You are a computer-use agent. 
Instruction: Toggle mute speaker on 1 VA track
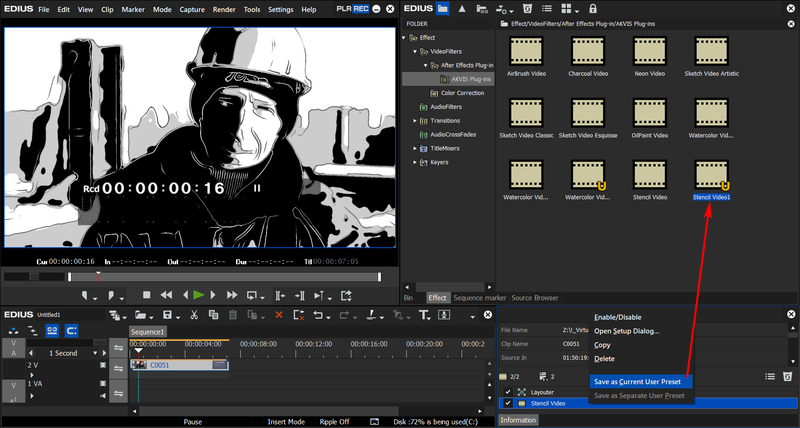[104, 395]
